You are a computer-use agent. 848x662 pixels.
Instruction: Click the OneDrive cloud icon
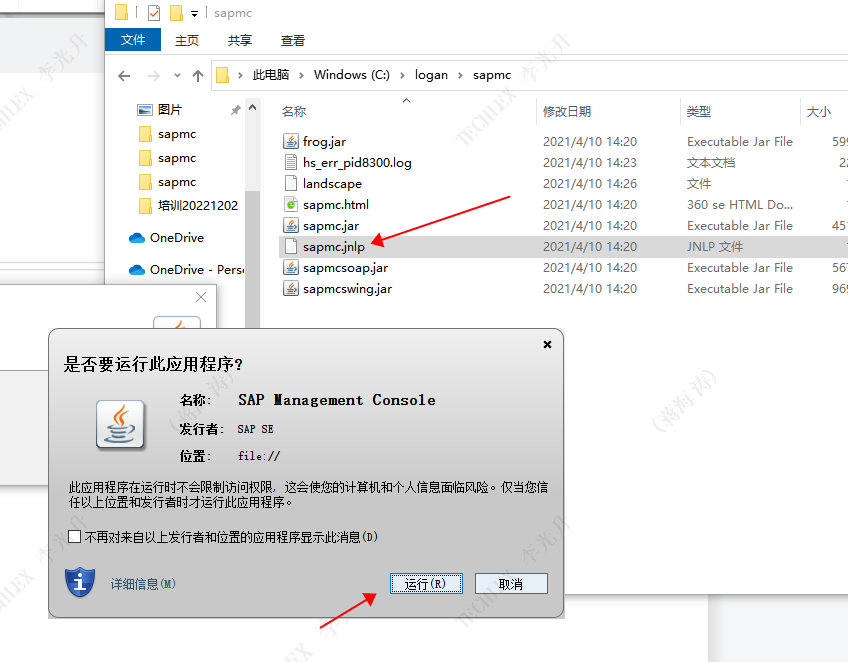[137, 238]
